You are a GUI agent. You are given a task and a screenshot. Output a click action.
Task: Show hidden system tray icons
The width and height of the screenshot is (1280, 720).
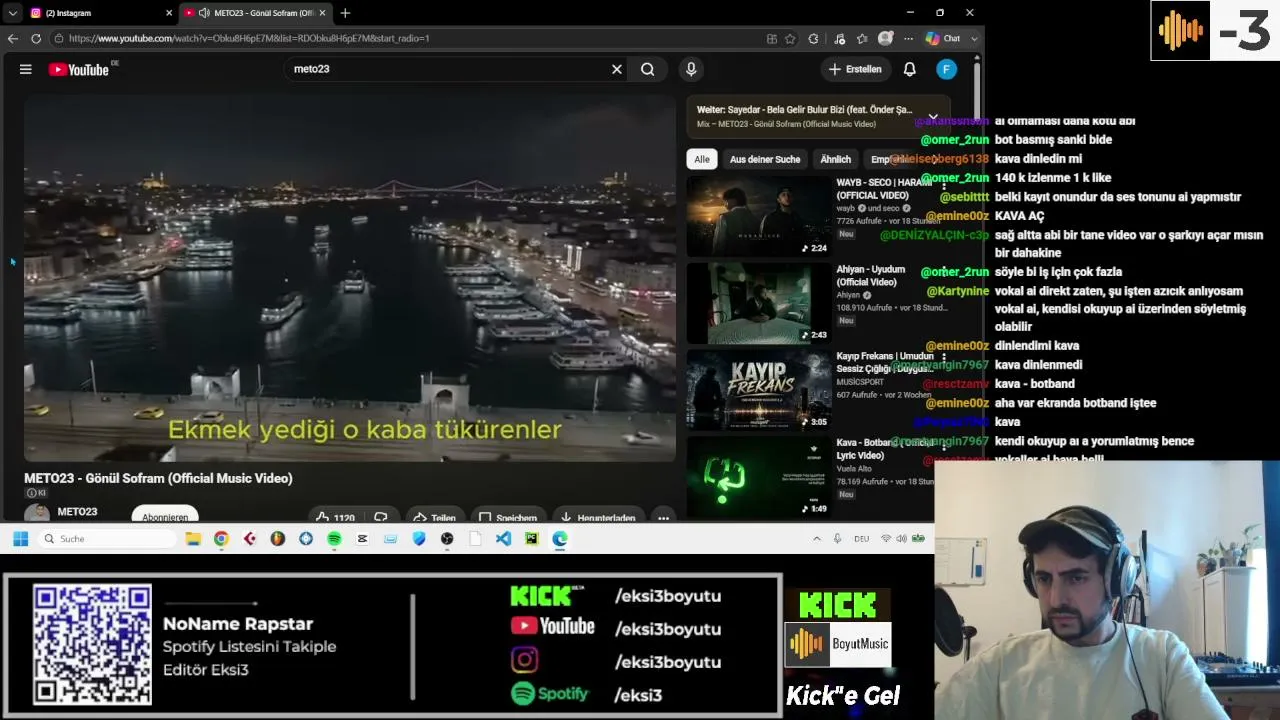(x=816, y=539)
